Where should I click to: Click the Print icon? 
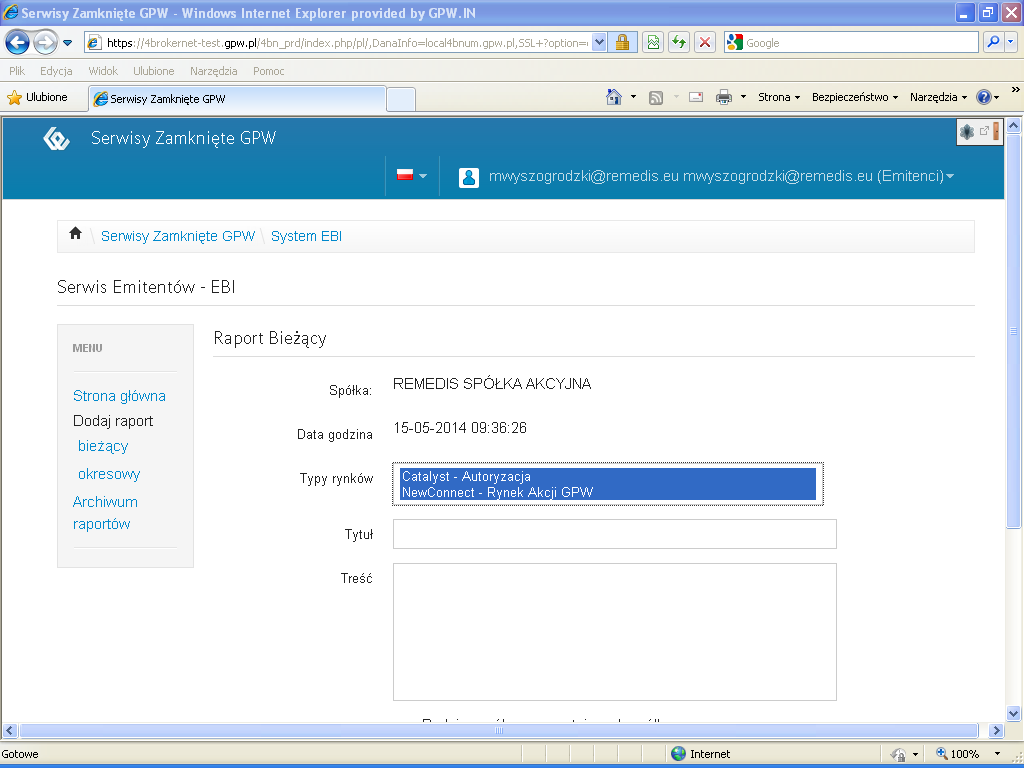724,97
